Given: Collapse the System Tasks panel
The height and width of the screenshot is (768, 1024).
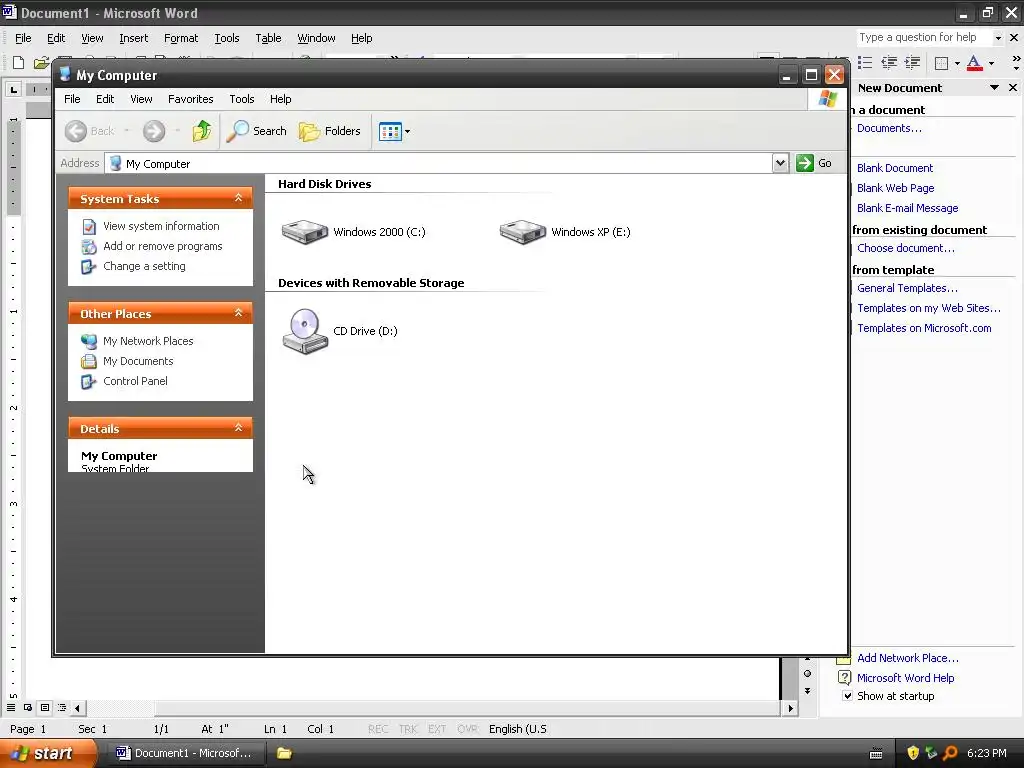Looking at the screenshot, I should (x=238, y=198).
